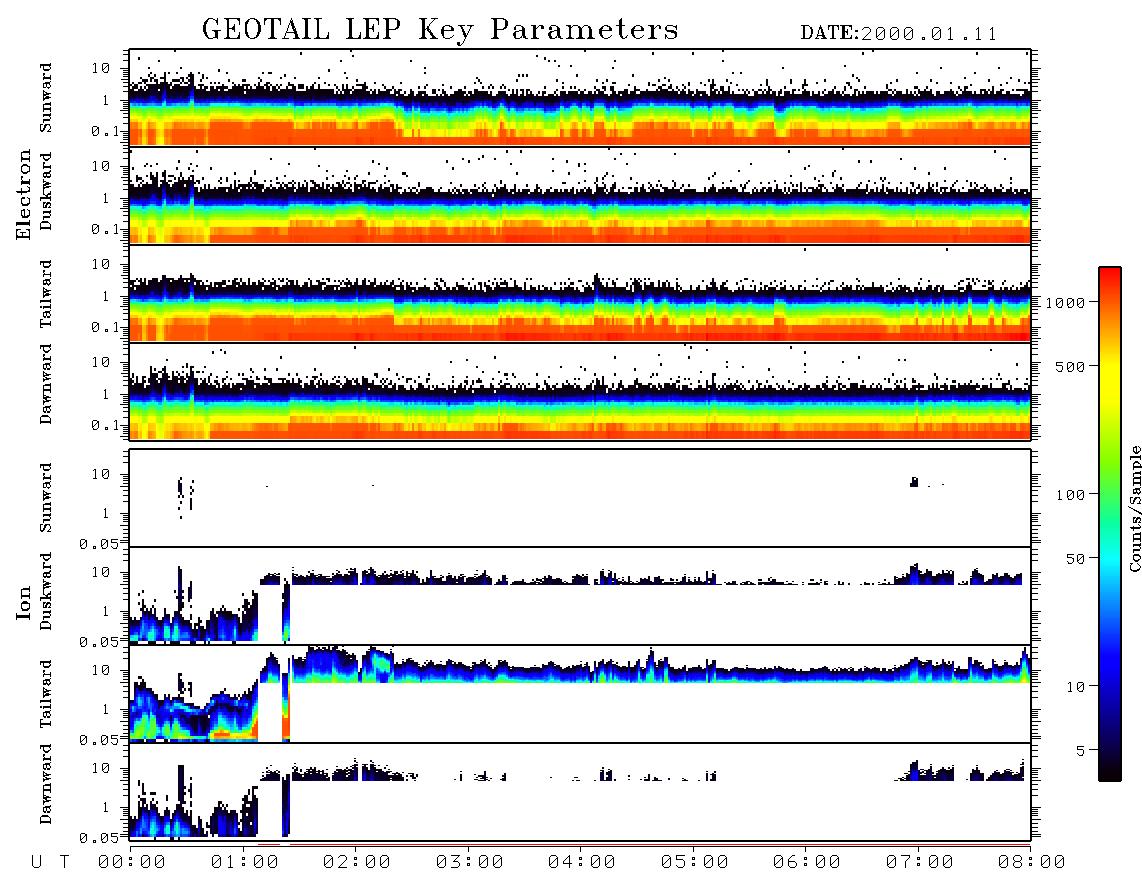Click inside the Ion Tailward spectrogram panel

coord(580,694)
